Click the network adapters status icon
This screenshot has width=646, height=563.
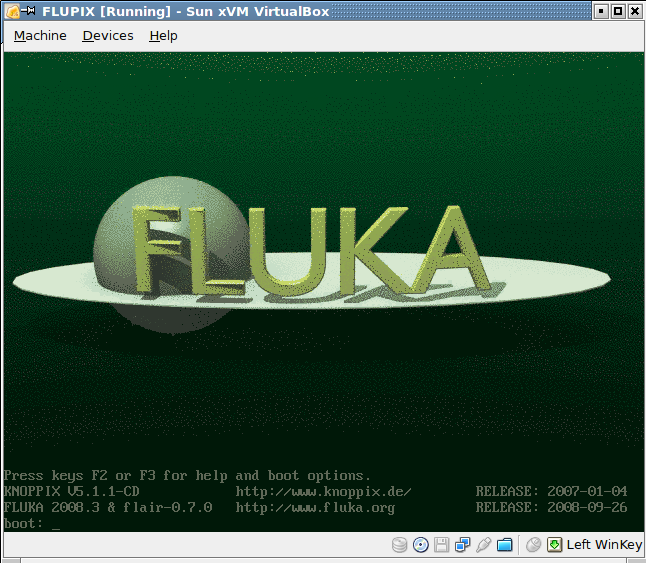coord(462,545)
